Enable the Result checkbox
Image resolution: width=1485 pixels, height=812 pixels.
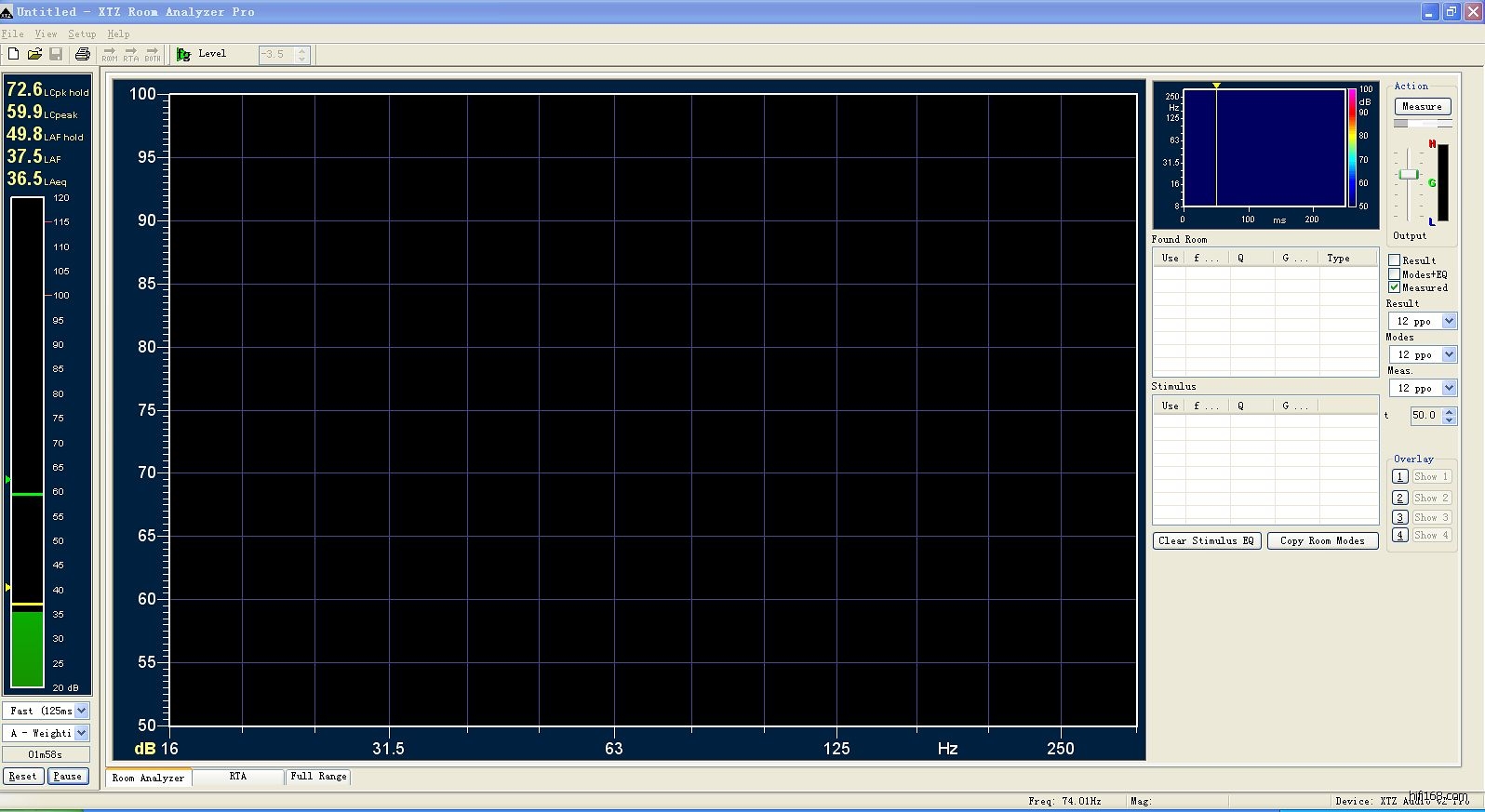(x=1395, y=260)
